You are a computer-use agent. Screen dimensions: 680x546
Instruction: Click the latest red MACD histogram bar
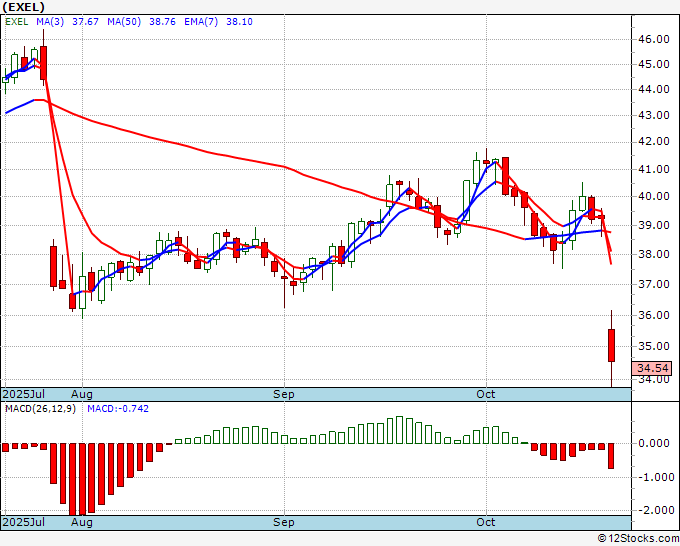tap(611, 456)
